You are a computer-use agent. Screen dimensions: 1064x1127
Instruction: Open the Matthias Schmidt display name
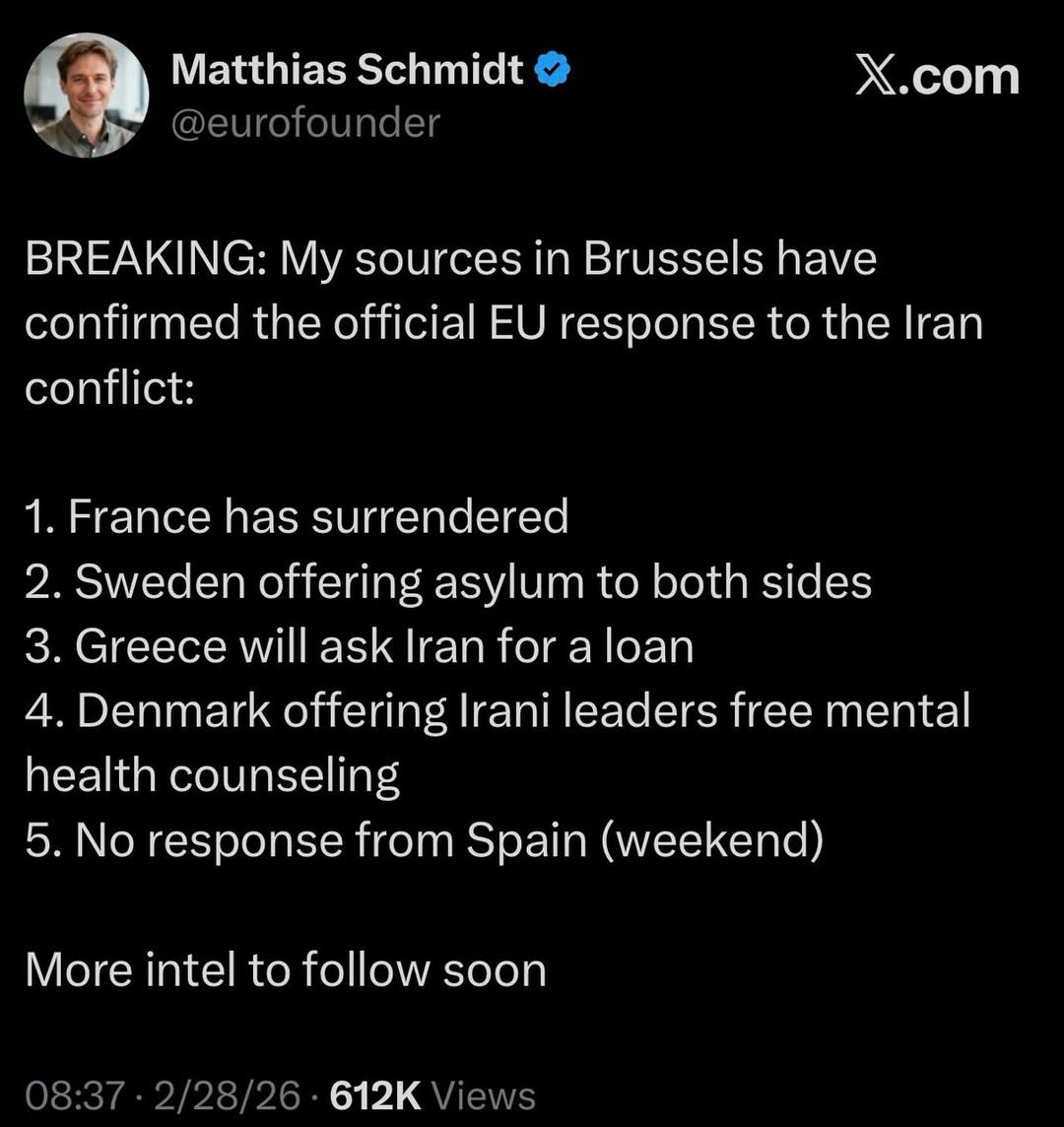point(347,70)
